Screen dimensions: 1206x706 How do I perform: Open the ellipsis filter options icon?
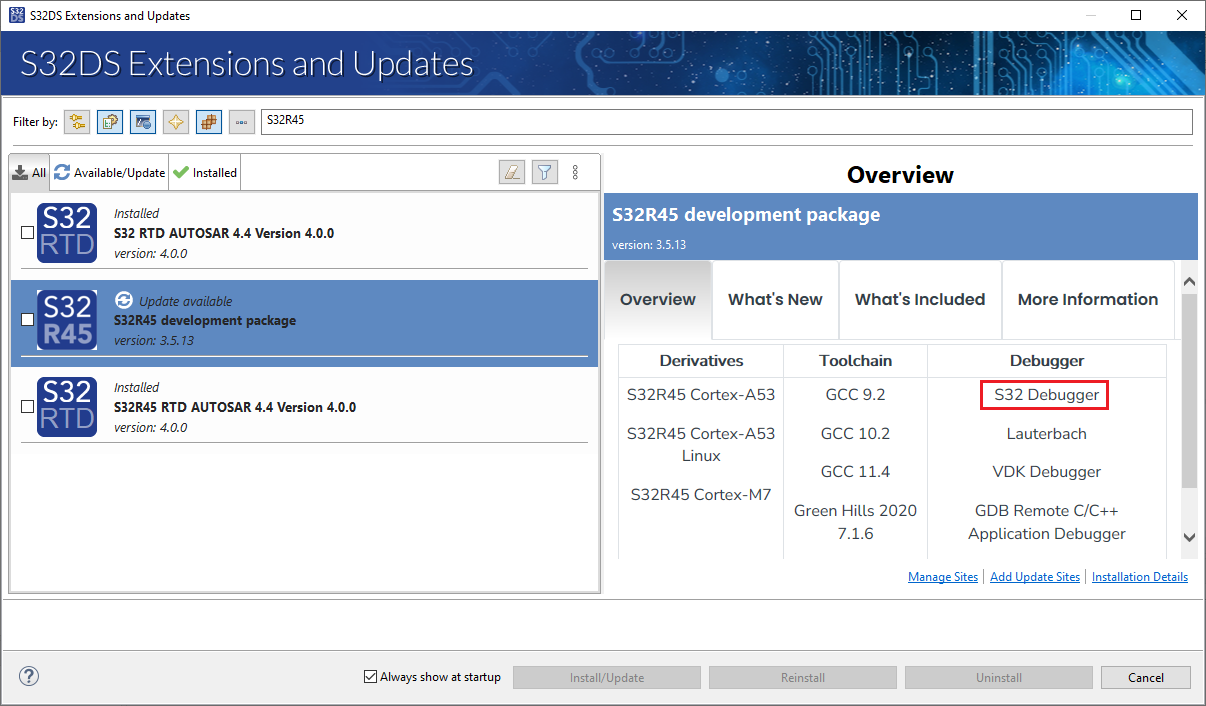[241, 121]
